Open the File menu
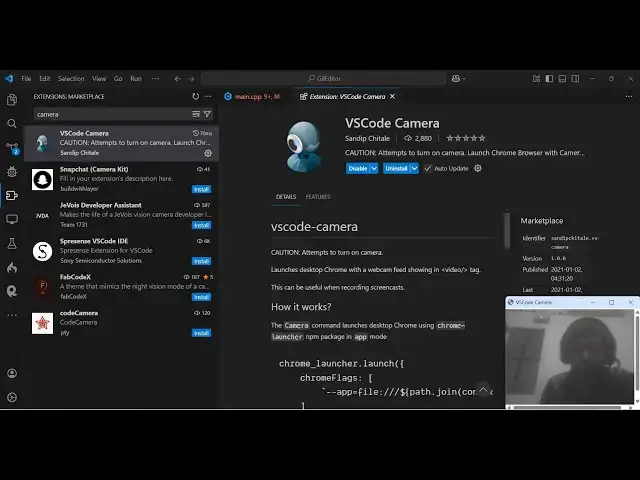 (x=26, y=78)
